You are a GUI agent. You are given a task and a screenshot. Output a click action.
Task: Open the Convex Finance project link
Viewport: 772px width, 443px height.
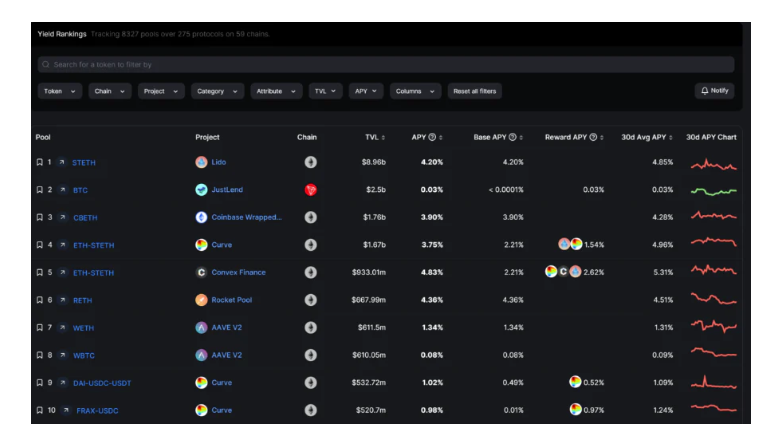point(238,272)
